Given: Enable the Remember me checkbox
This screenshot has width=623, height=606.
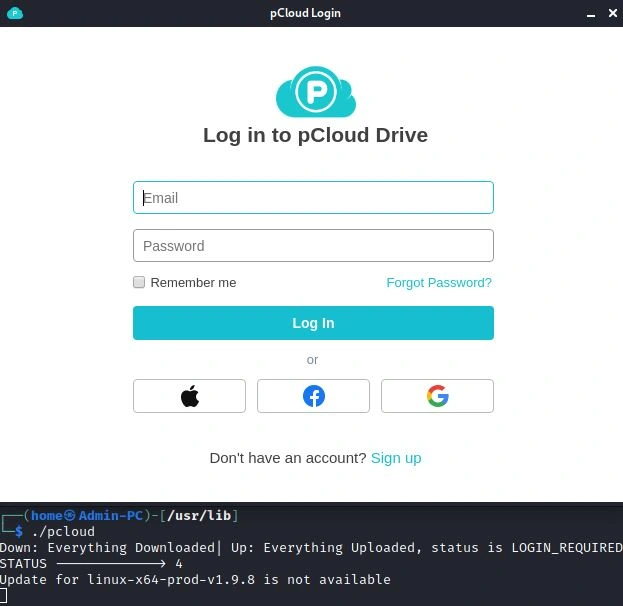Looking at the screenshot, I should pyautogui.click(x=139, y=282).
